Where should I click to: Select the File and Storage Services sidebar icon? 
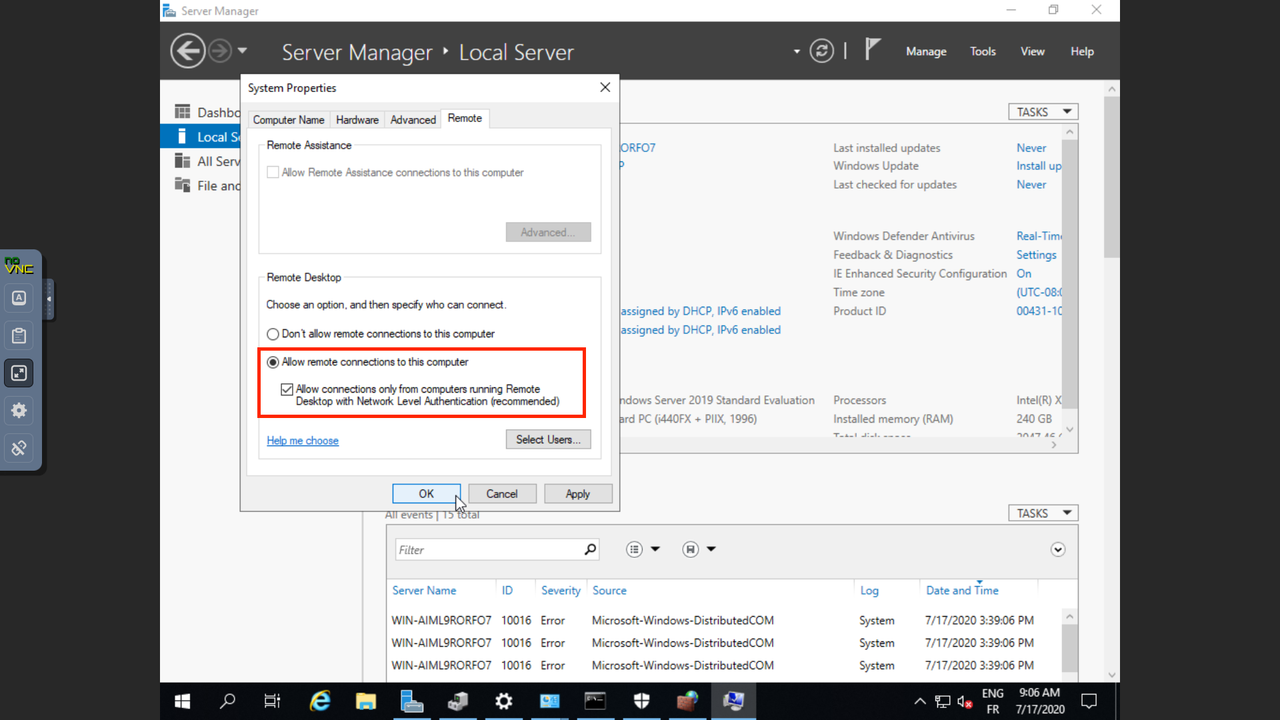[182, 185]
